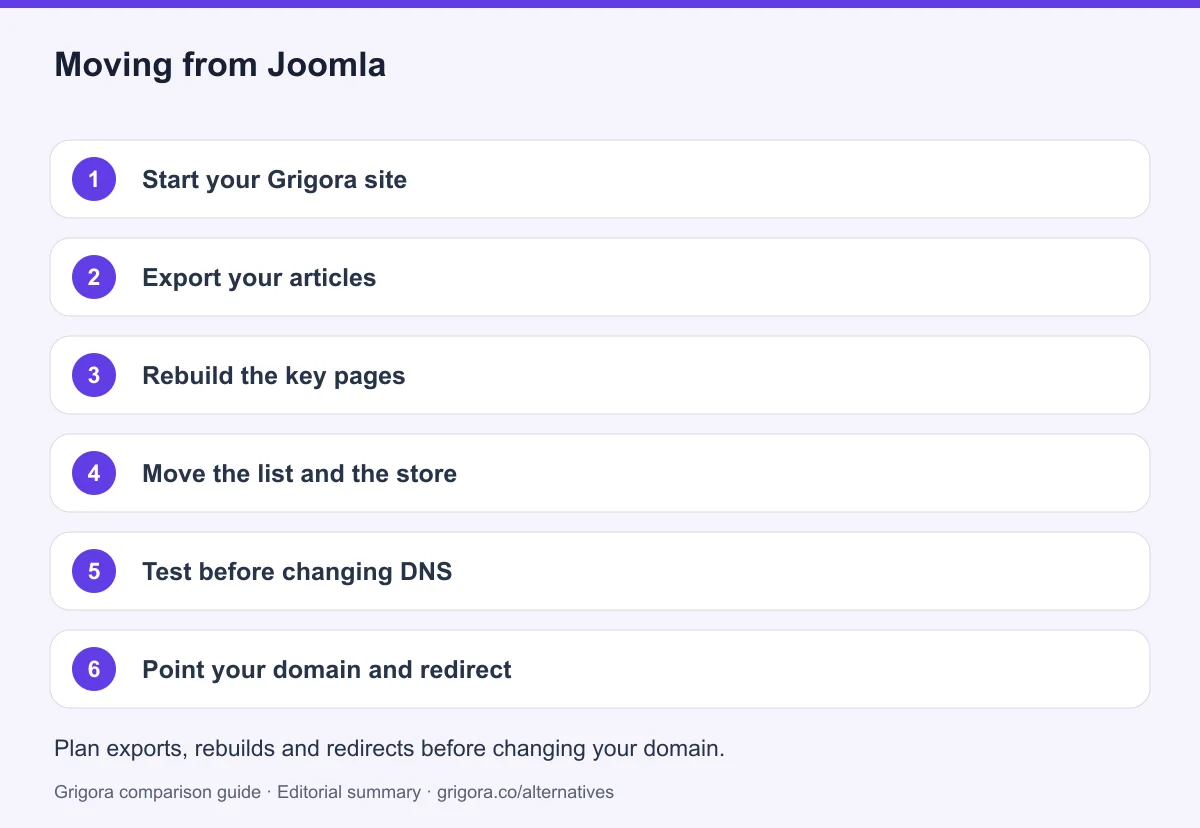Screen dimensions: 1200x828
Task: Select 'Rebuild the key pages' step text
Action: point(273,376)
